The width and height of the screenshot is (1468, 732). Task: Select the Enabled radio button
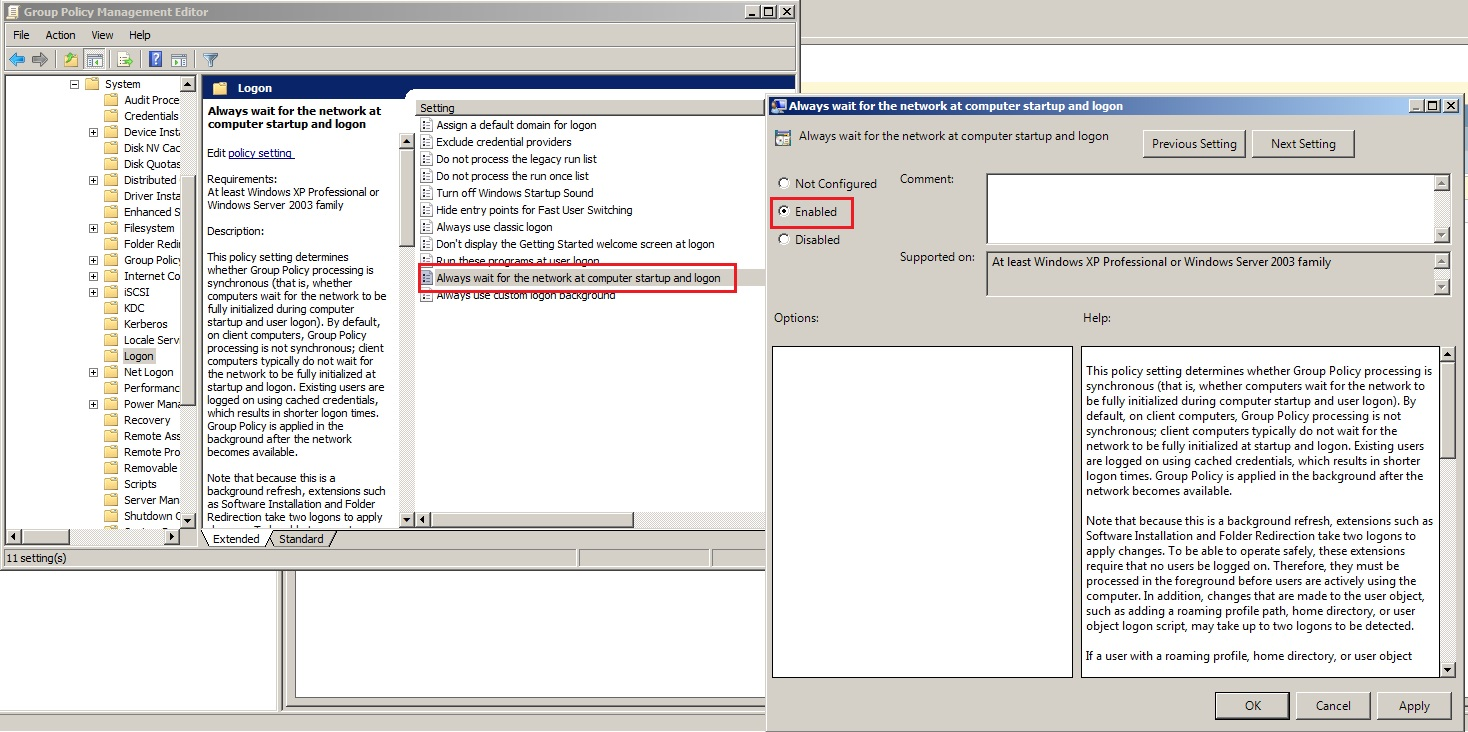click(784, 212)
